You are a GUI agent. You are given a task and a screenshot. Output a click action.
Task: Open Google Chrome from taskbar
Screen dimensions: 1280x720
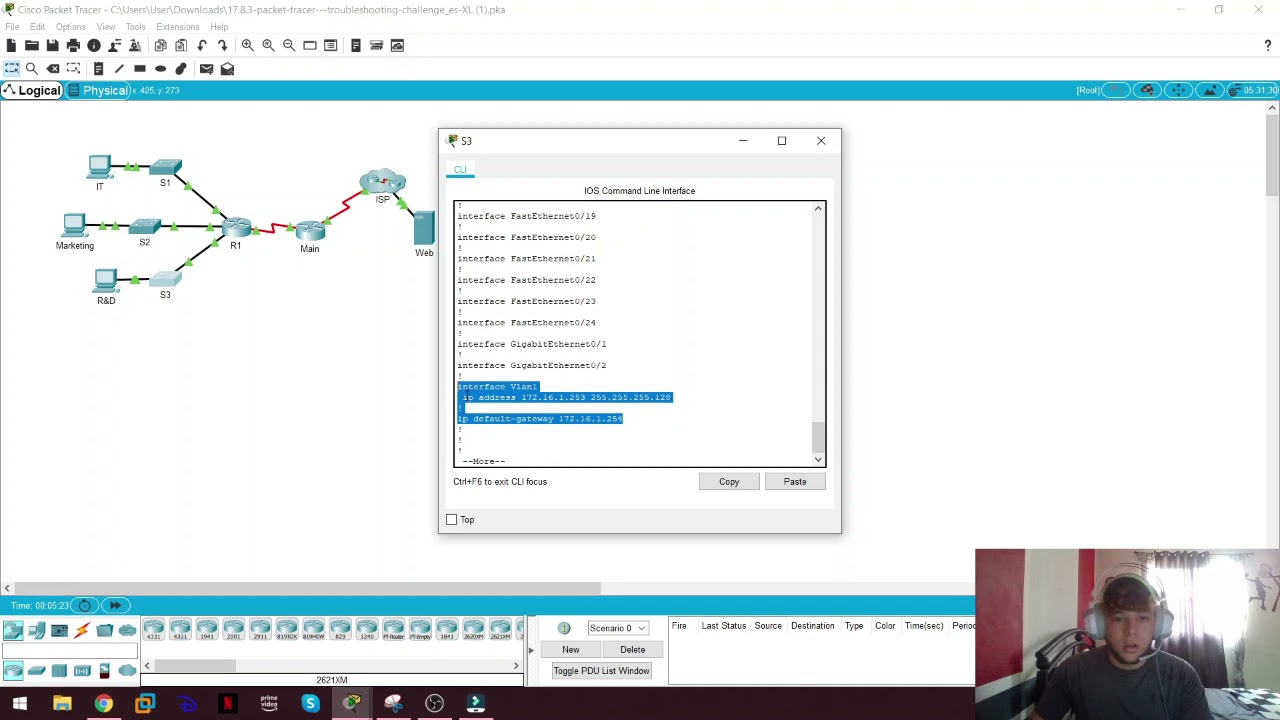(103, 704)
